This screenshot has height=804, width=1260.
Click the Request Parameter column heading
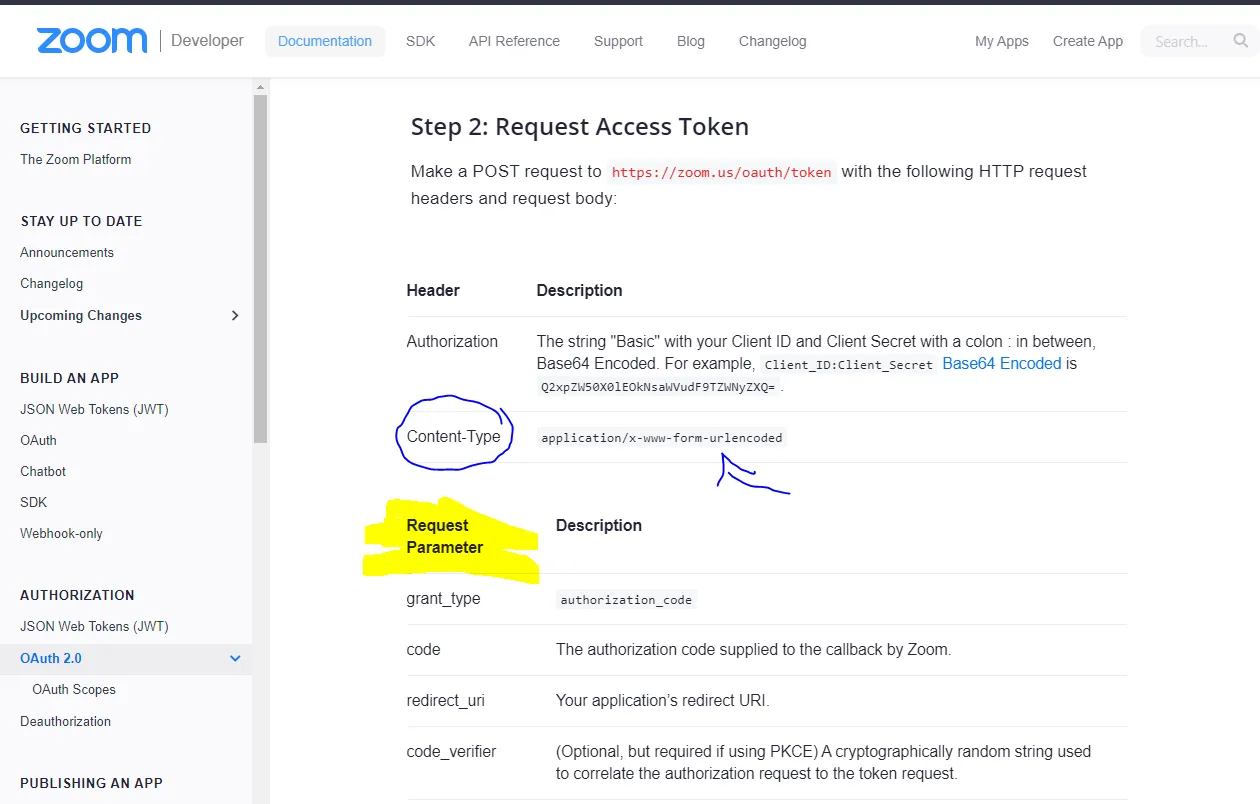click(445, 536)
